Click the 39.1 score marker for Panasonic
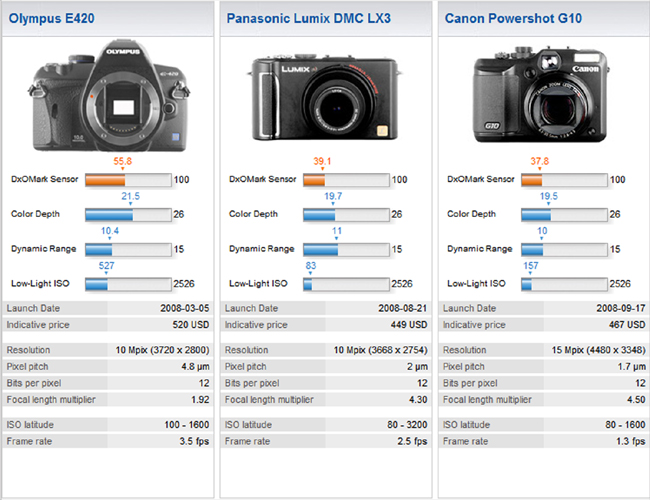This screenshot has width=650, height=500. click(323, 160)
